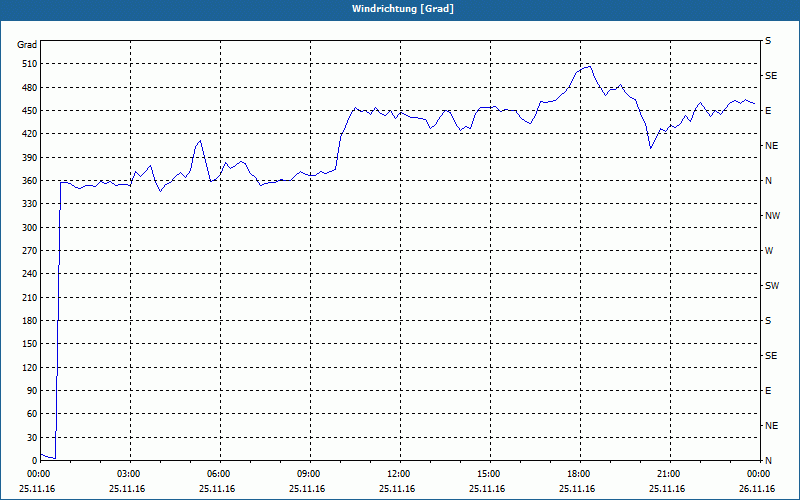800x500 pixels.
Task: Click the SW compass label on the right axis
Action: 772,286
